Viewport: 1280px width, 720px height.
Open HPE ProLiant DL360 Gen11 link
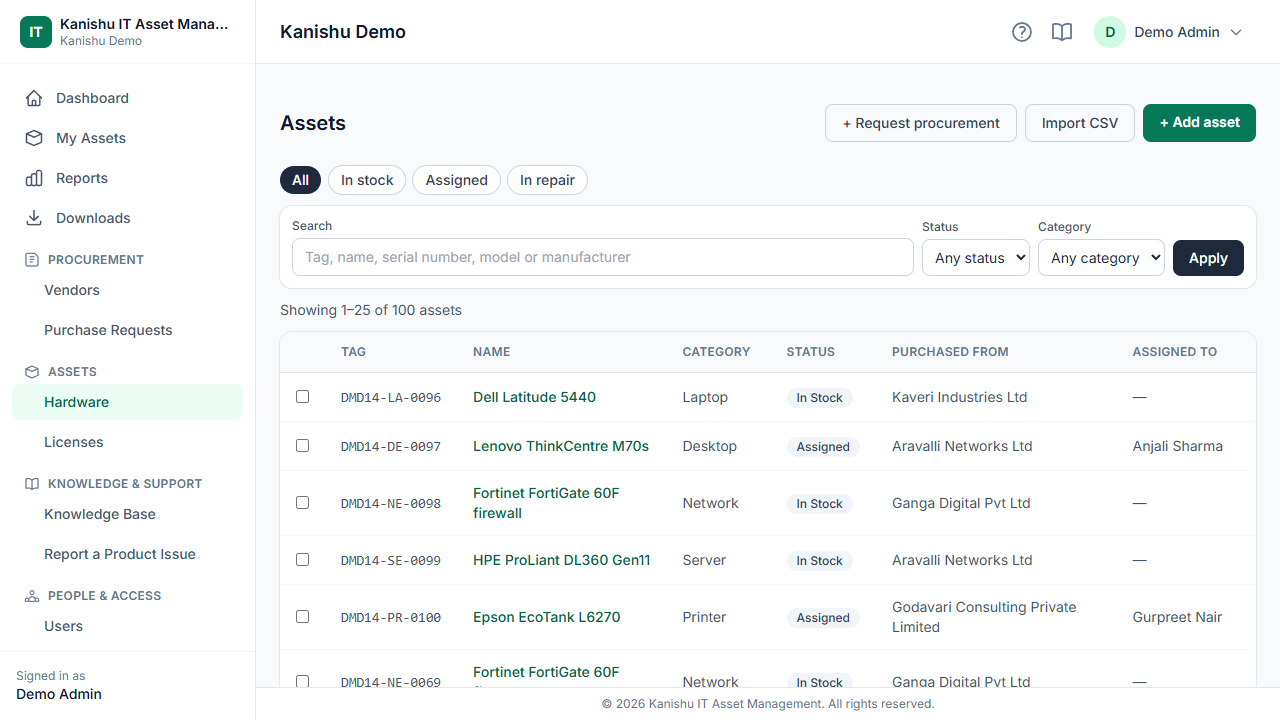(x=562, y=560)
